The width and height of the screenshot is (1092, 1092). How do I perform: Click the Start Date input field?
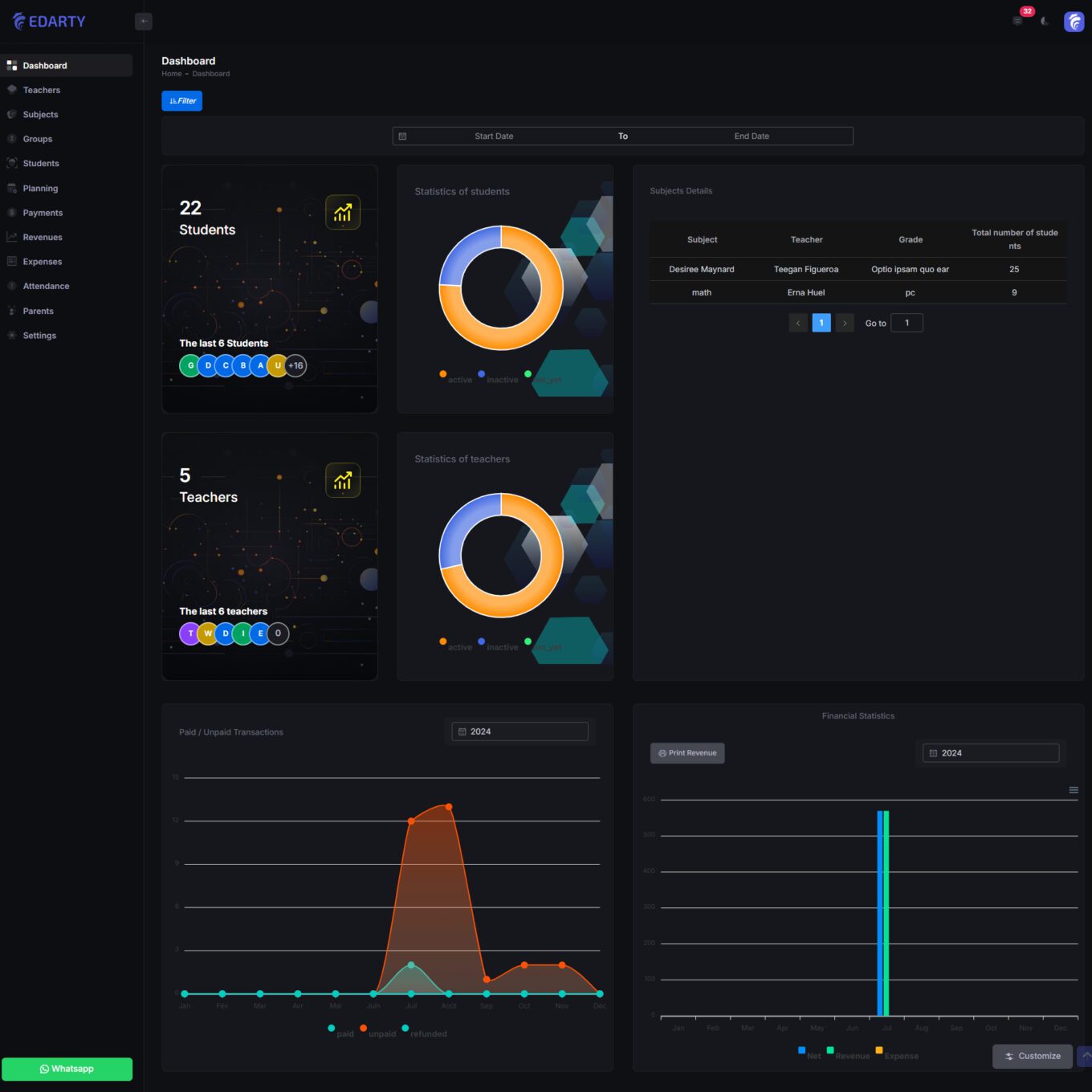[x=494, y=136]
